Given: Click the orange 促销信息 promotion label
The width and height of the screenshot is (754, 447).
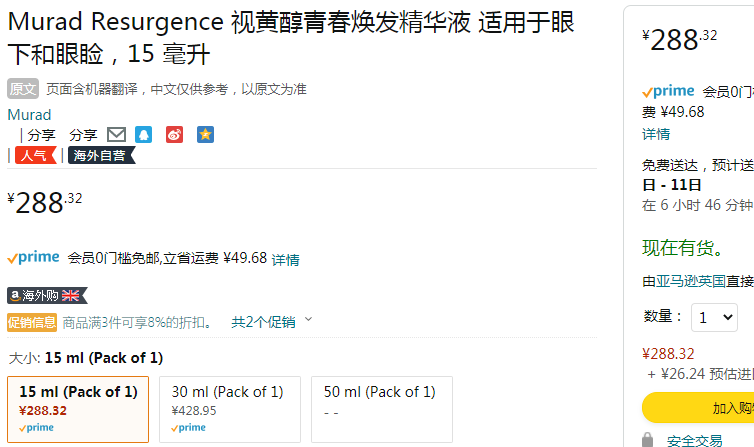Looking at the screenshot, I should (32, 322).
